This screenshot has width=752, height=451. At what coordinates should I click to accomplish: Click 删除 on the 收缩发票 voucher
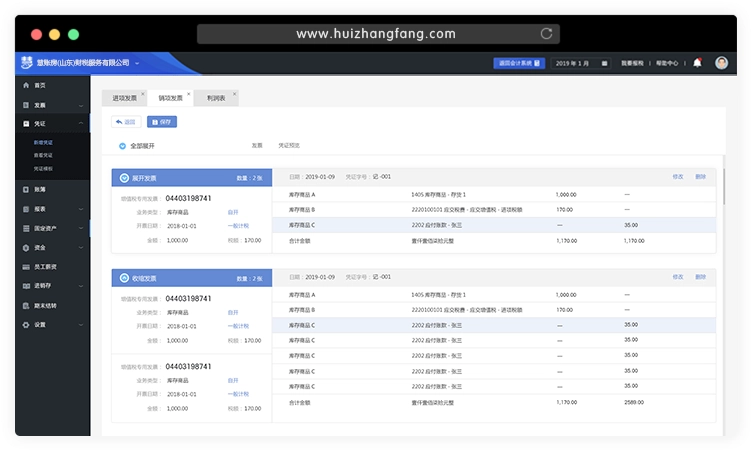click(701, 277)
